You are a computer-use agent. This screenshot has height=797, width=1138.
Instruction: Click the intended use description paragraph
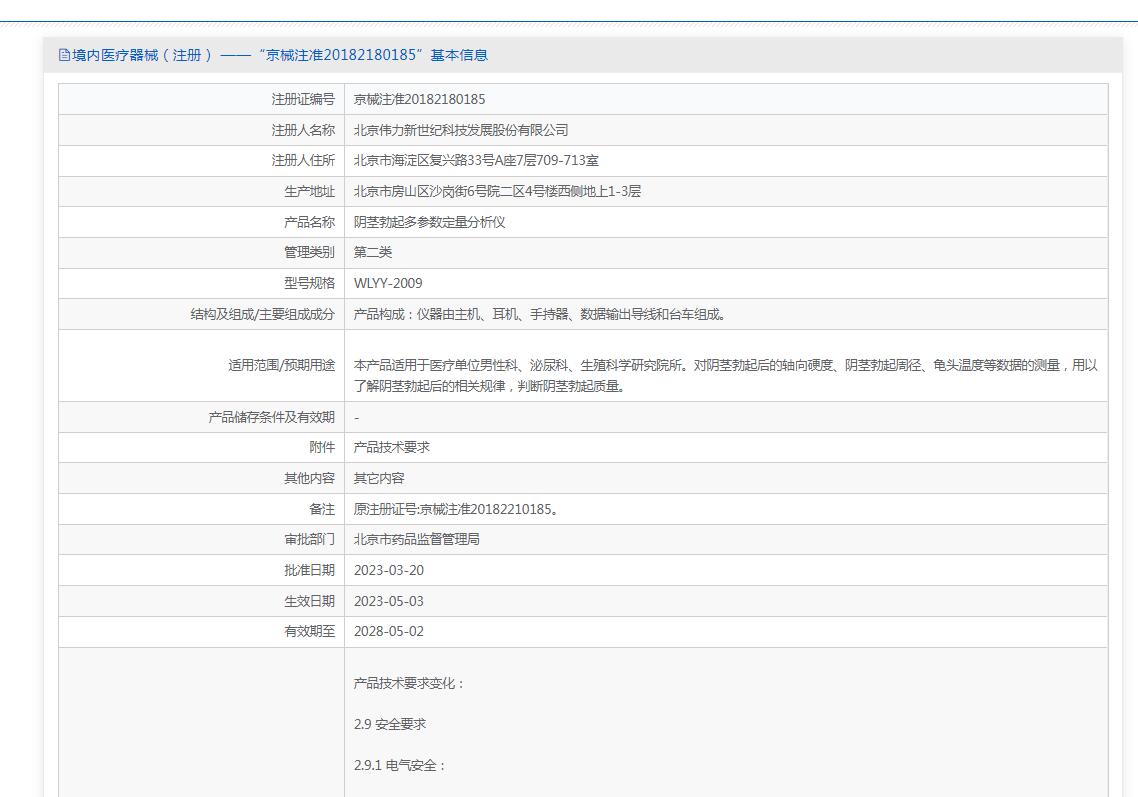725,375
